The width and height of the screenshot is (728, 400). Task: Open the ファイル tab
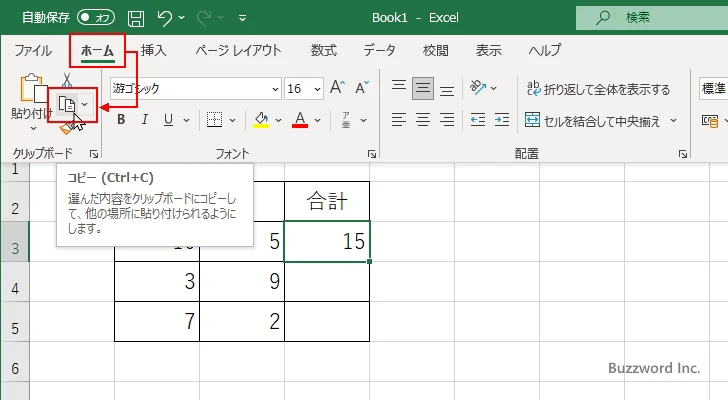tap(33, 50)
